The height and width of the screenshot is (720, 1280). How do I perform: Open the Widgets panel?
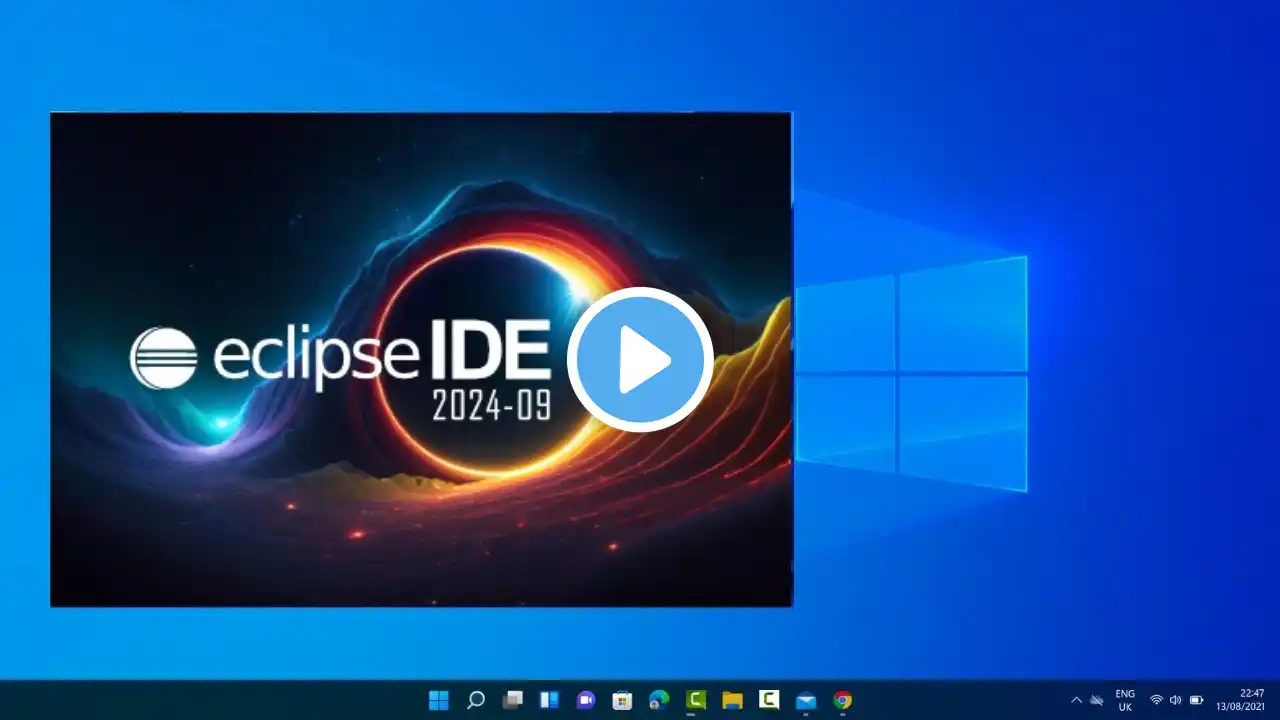click(549, 700)
